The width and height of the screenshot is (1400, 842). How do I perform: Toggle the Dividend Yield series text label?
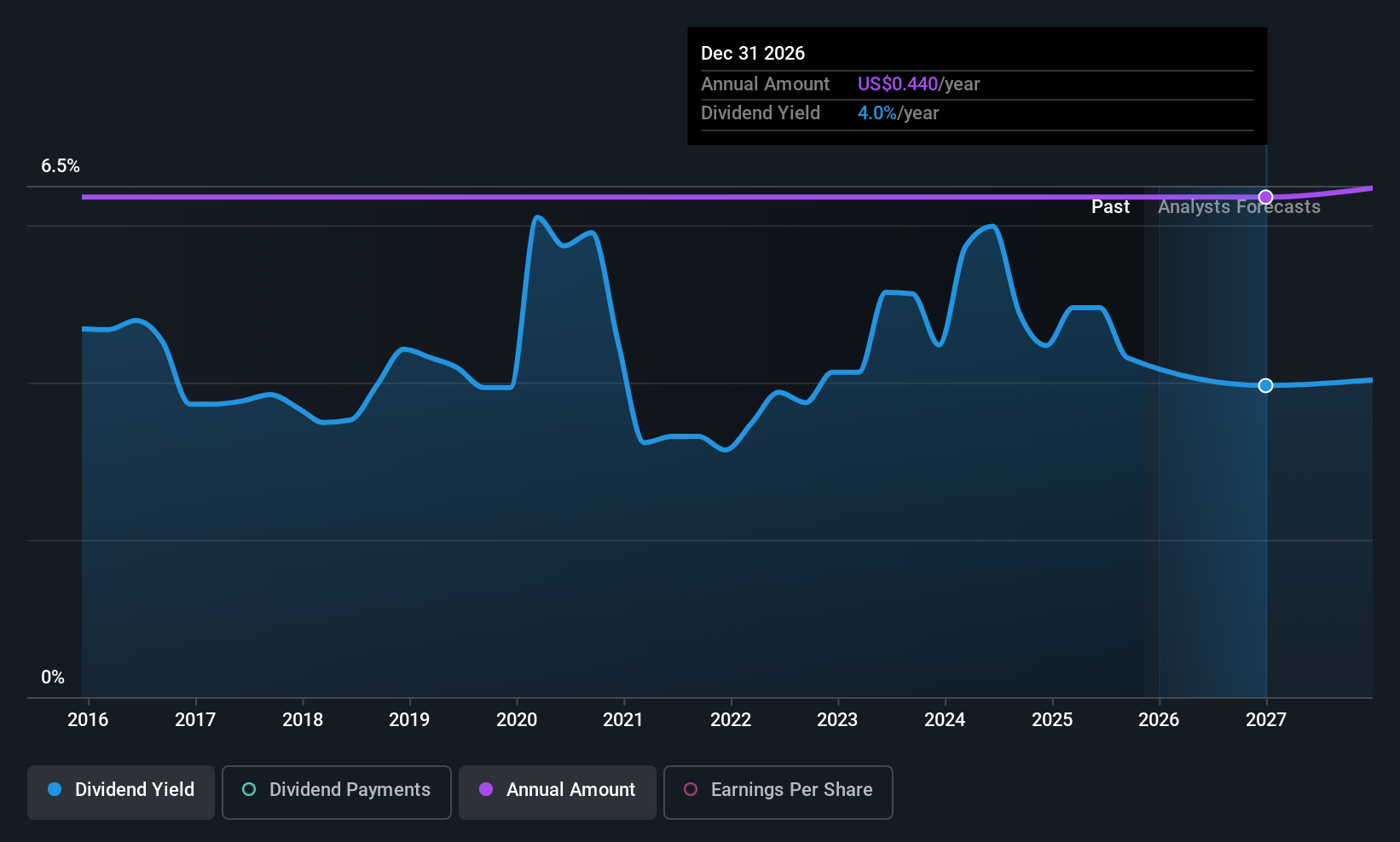point(135,790)
